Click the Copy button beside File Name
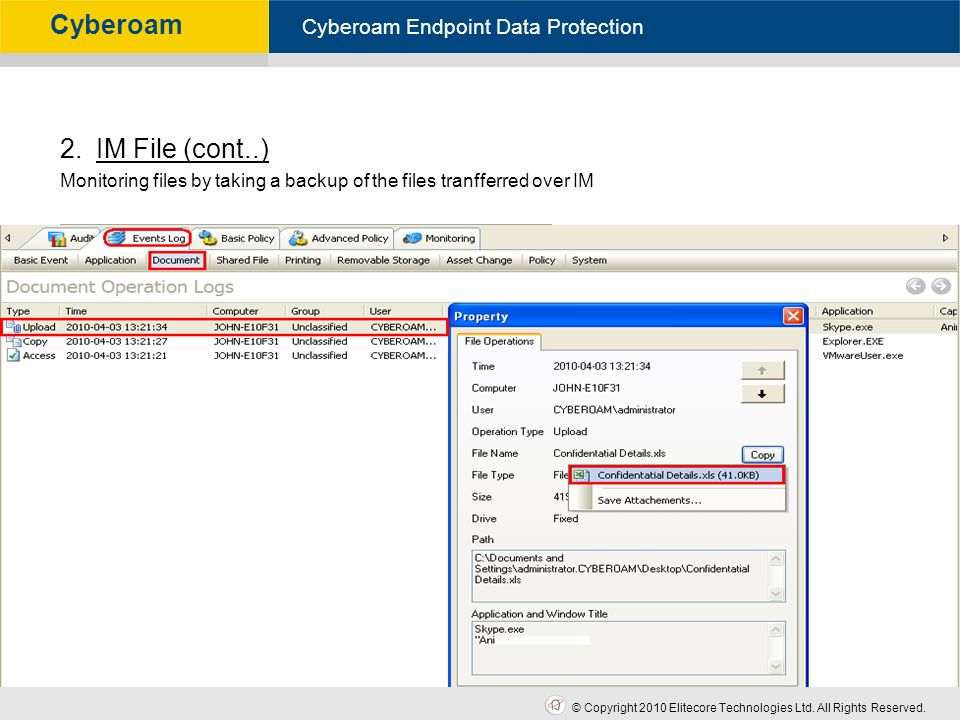This screenshot has width=960, height=720. (763, 455)
